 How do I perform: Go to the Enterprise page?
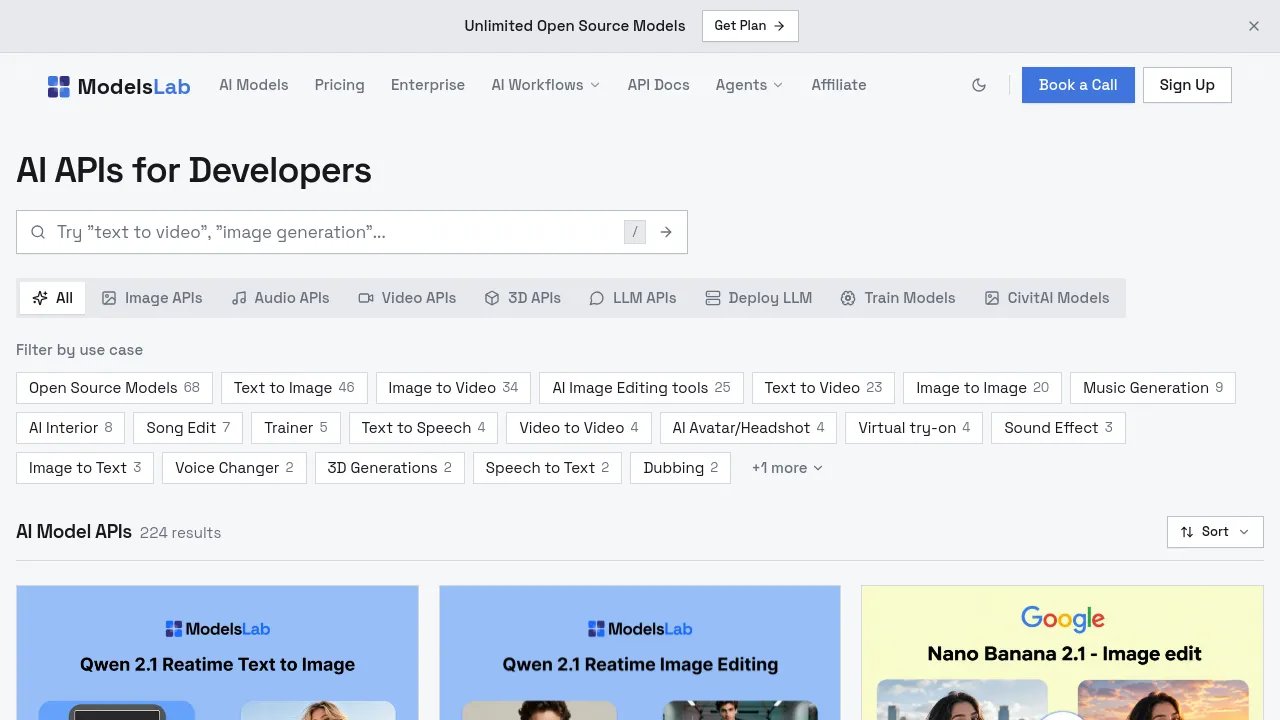[x=428, y=85]
